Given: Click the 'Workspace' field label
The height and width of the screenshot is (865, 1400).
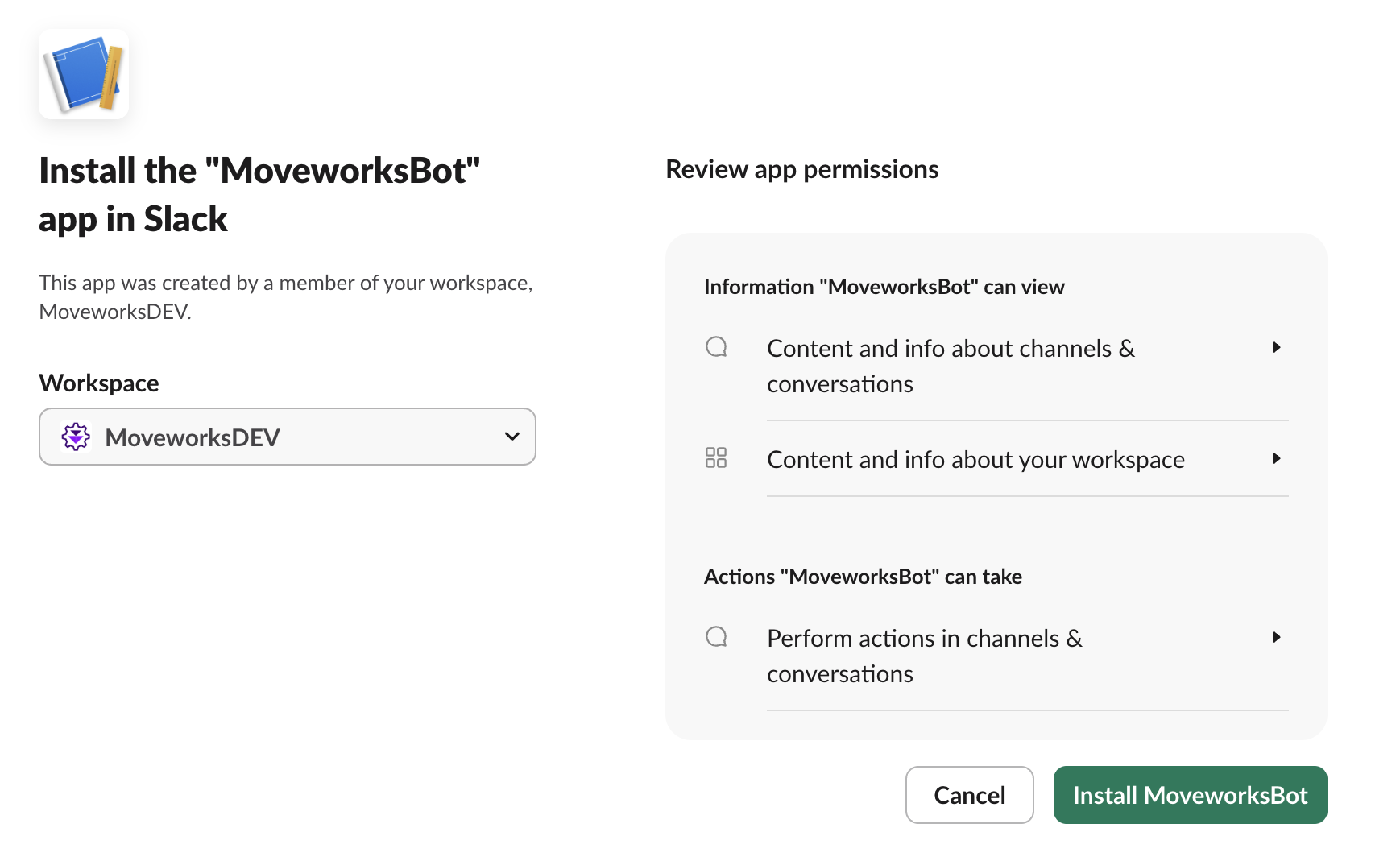Looking at the screenshot, I should tap(99, 383).
